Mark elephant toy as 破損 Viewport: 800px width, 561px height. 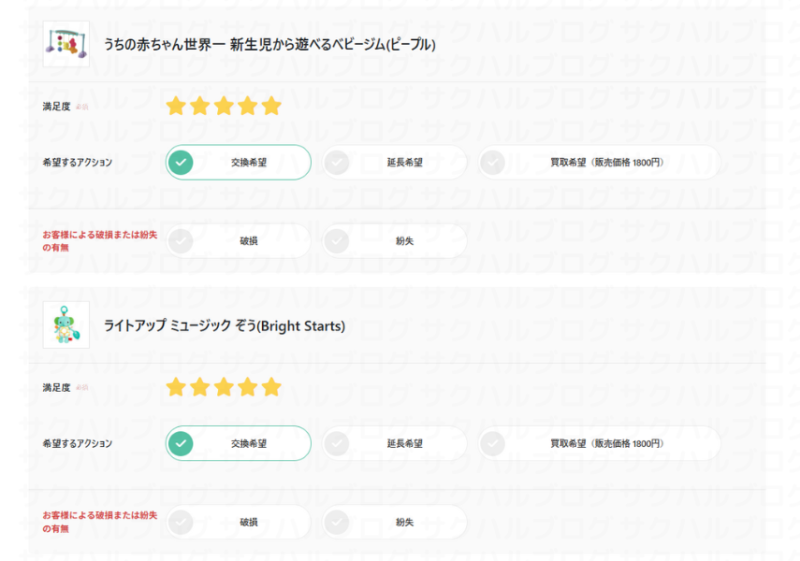pyautogui.click(x=238, y=522)
